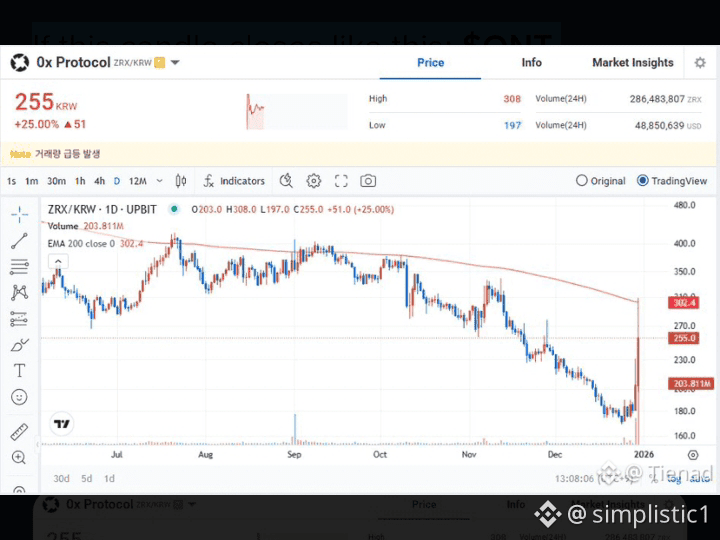Image resolution: width=720 pixels, height=540 pixels.
Task: Open the Indicators menu
Action: [234, 181]
